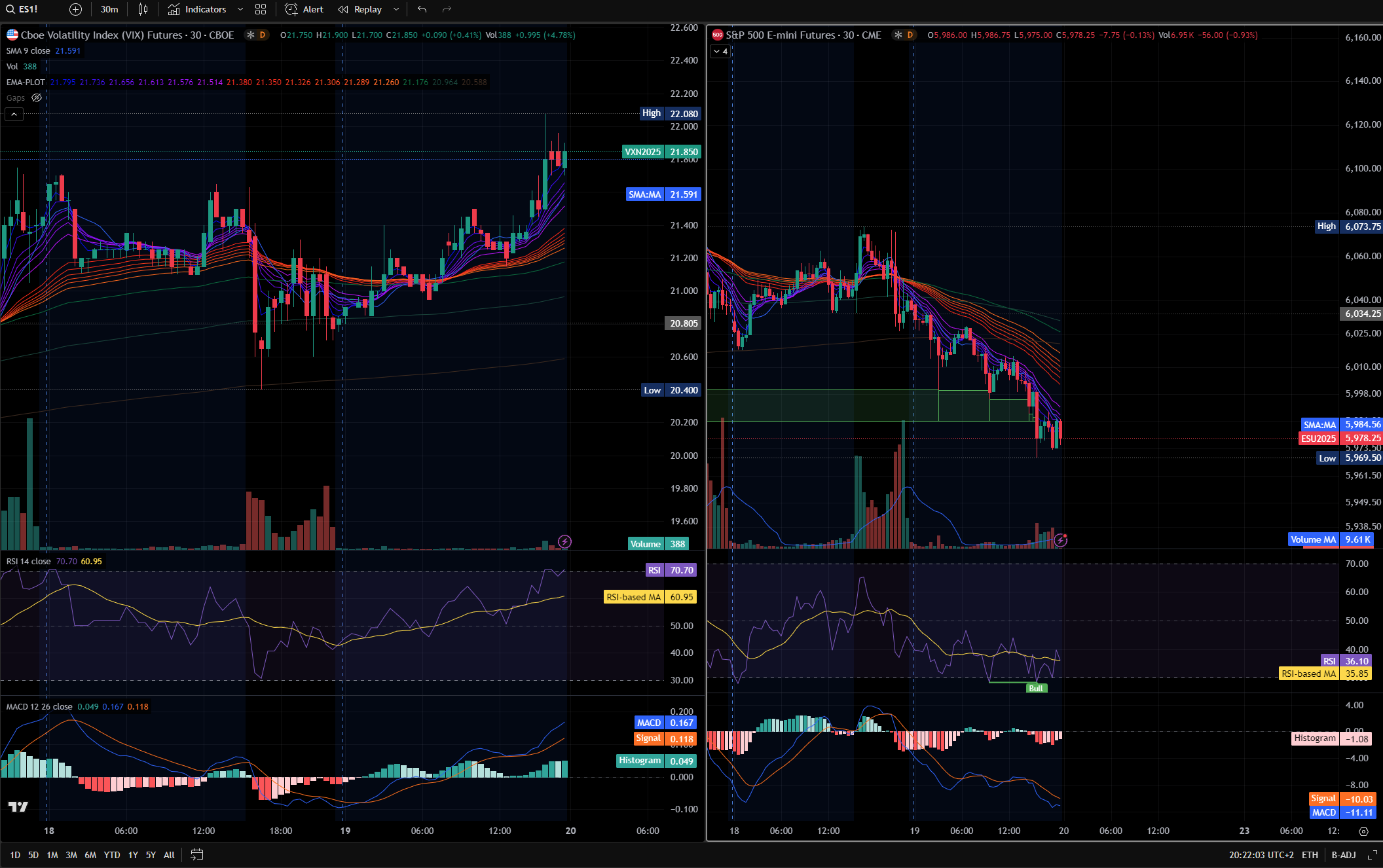
Task: Select the SMA 9 close indicator legend
Action: pos(28,50)
